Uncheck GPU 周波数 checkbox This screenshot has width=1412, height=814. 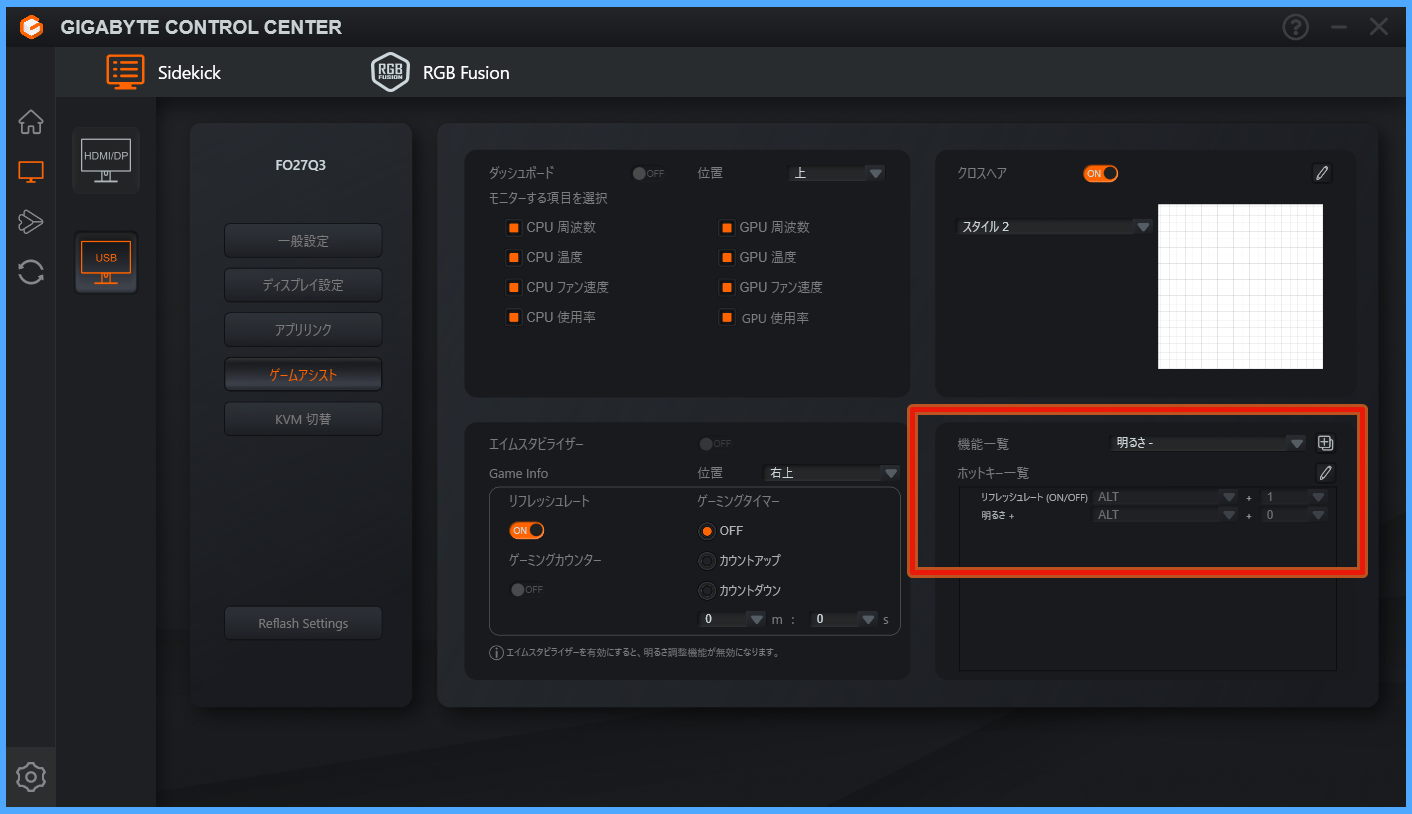727,227
